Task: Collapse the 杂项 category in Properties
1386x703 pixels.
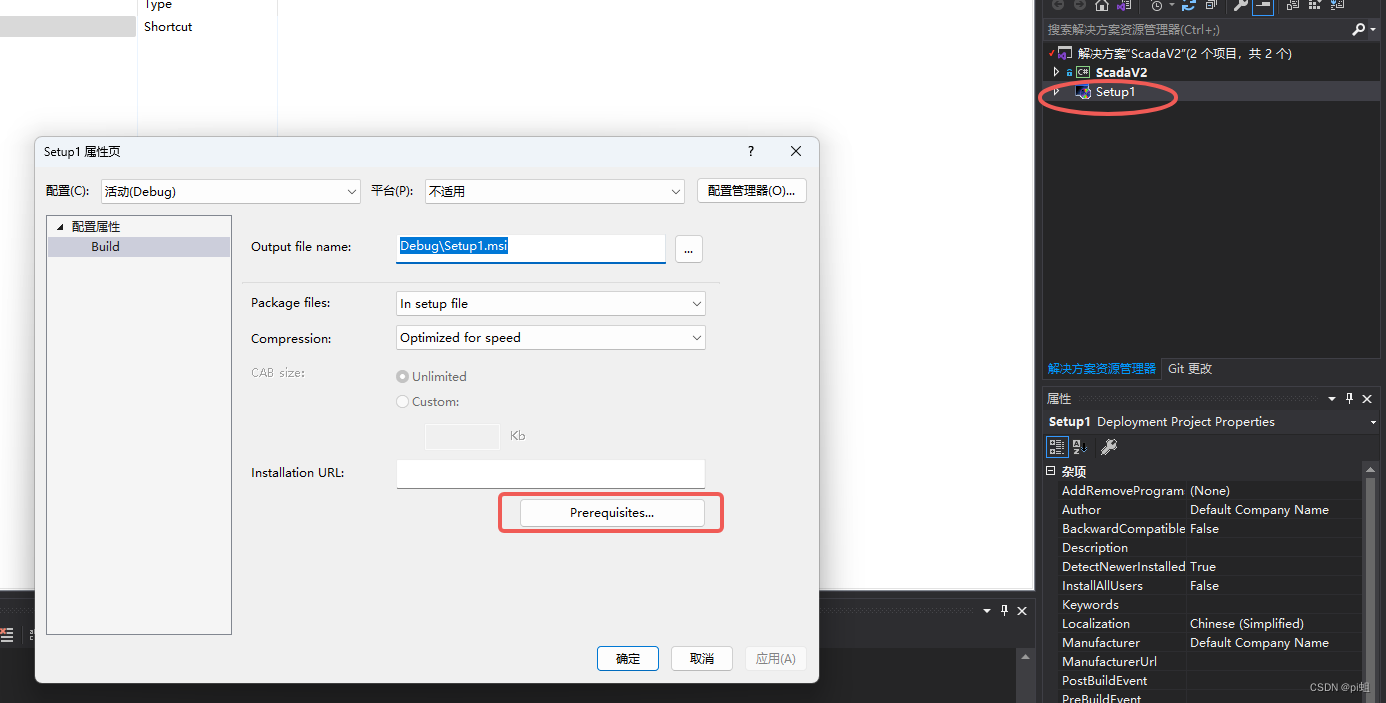Action: point(1052,470)
